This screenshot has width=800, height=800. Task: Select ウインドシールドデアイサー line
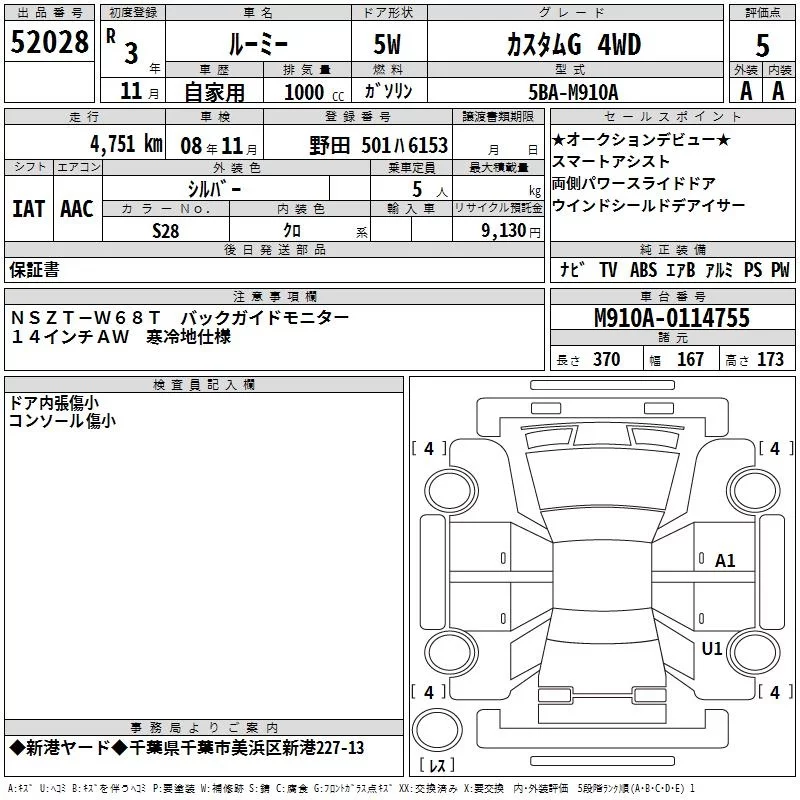tap(648, 205)
